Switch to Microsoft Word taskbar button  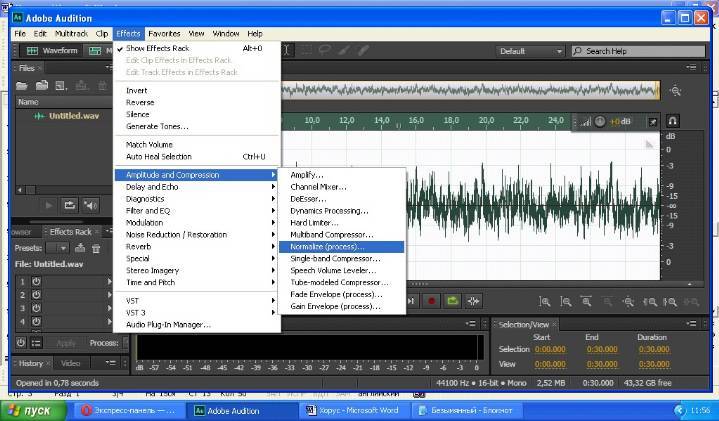coord(355,410)
